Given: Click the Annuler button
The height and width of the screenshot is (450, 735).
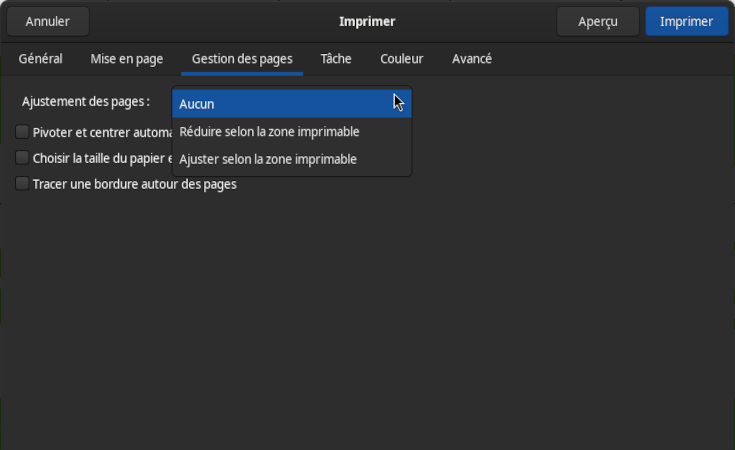Looking at the screenshot, I should [x=48, y=22].
